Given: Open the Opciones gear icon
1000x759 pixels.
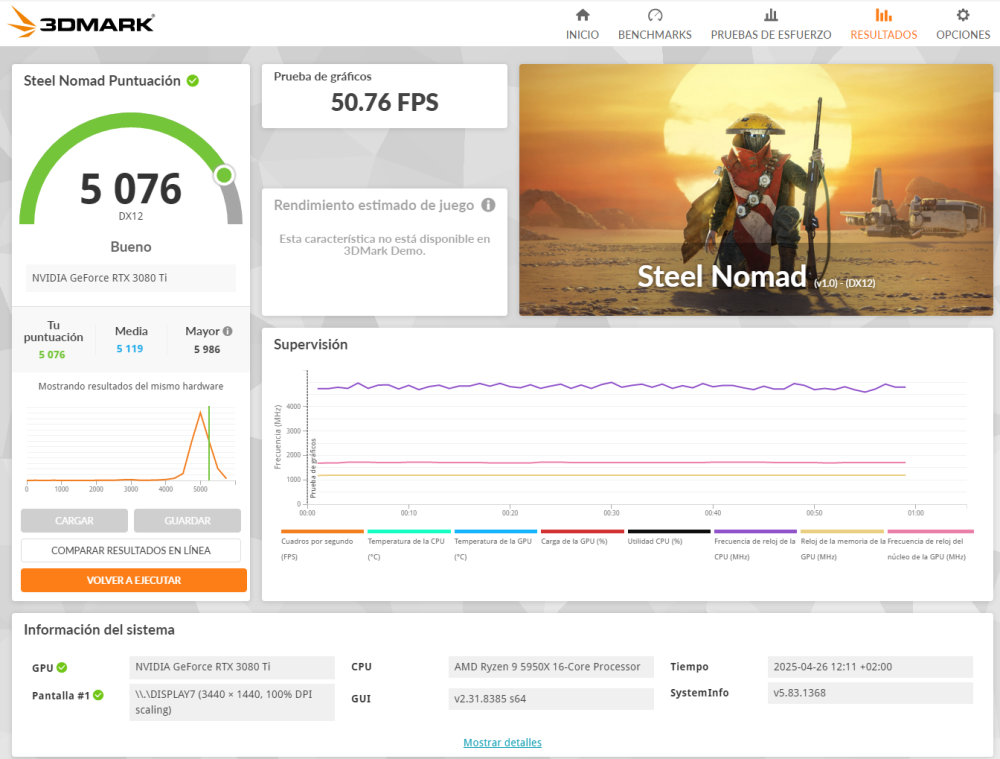Looking at the screenshot, I should [x=962, y=15].
